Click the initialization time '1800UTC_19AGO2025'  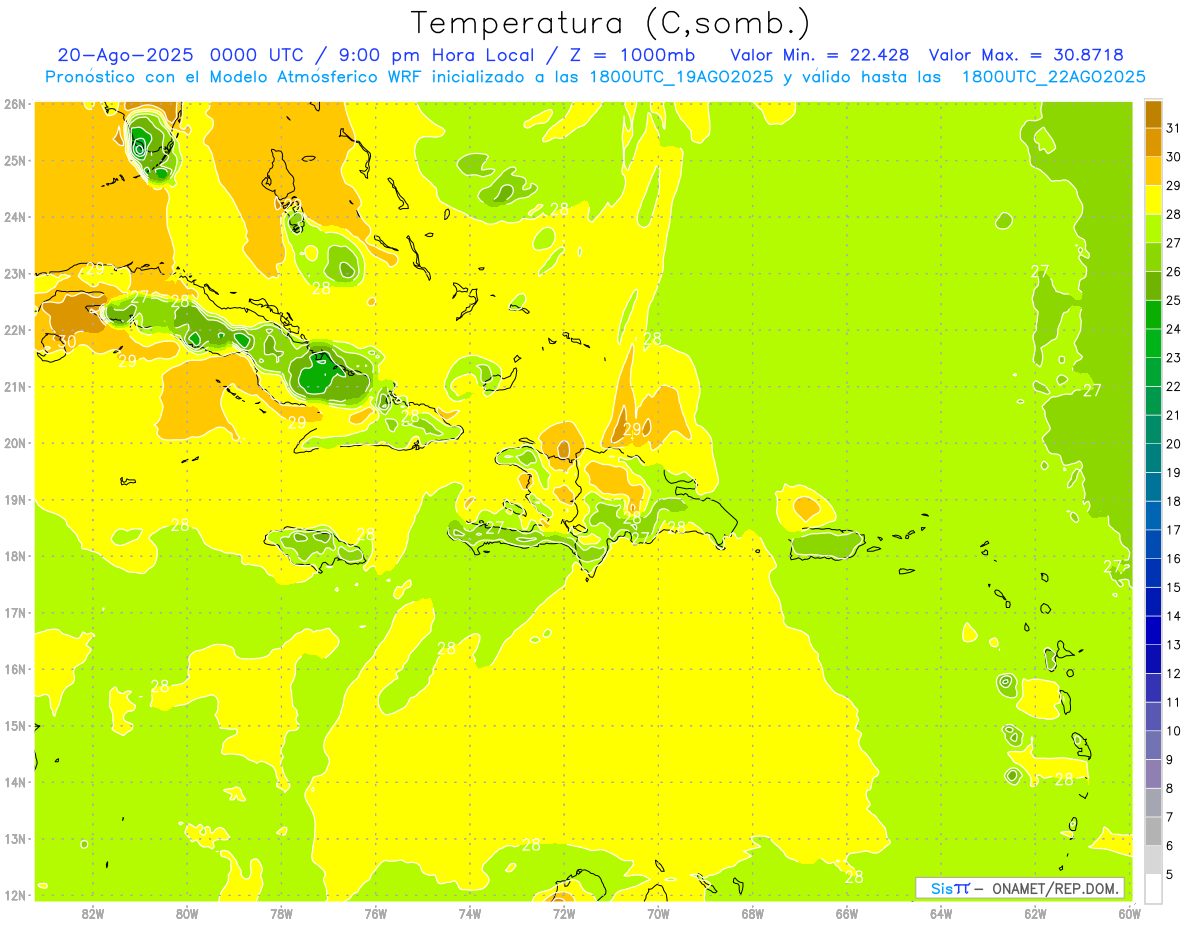(680, 77)
